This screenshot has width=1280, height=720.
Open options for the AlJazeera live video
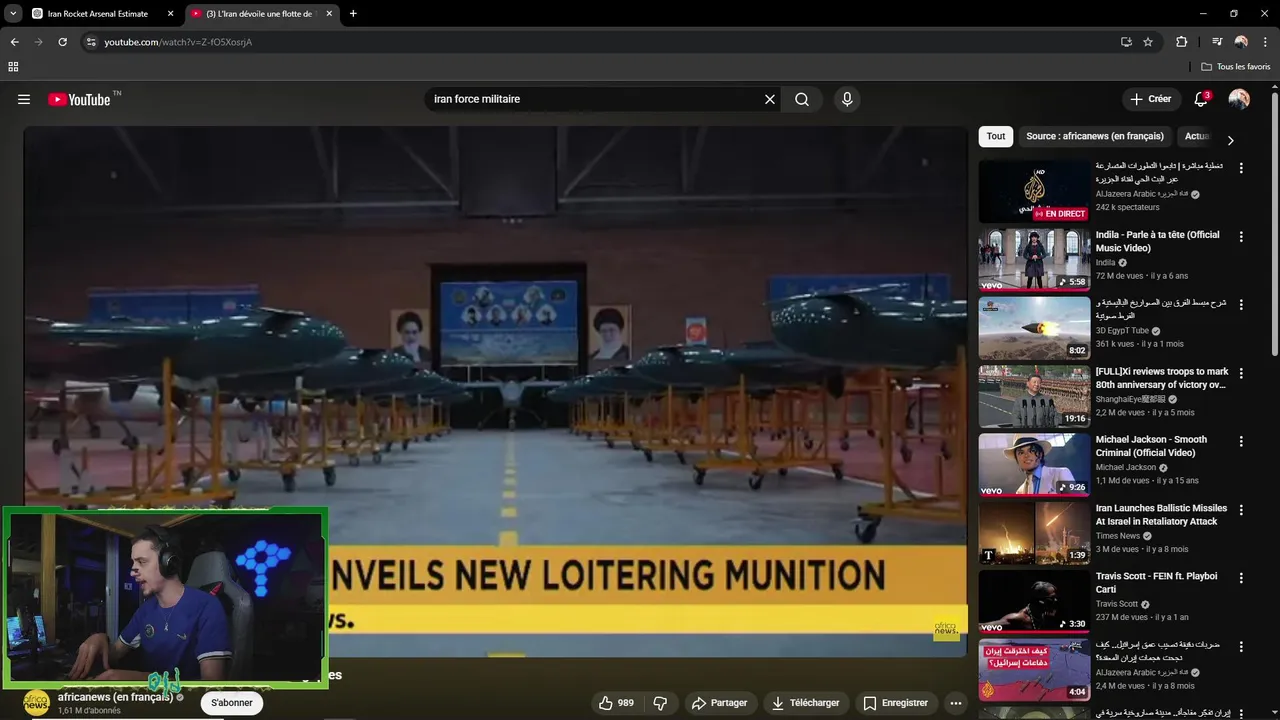click(x=1241, y=169)
